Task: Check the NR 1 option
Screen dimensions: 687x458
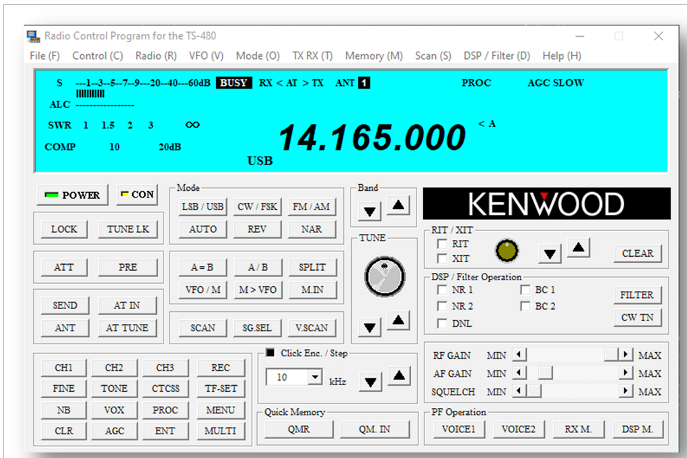Action: [442, 290]
